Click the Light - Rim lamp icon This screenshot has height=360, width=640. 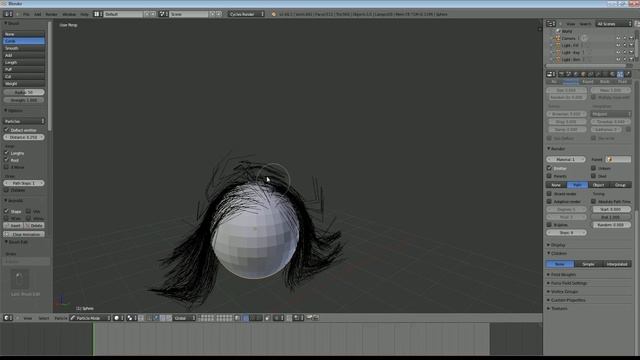pos(558,60)
